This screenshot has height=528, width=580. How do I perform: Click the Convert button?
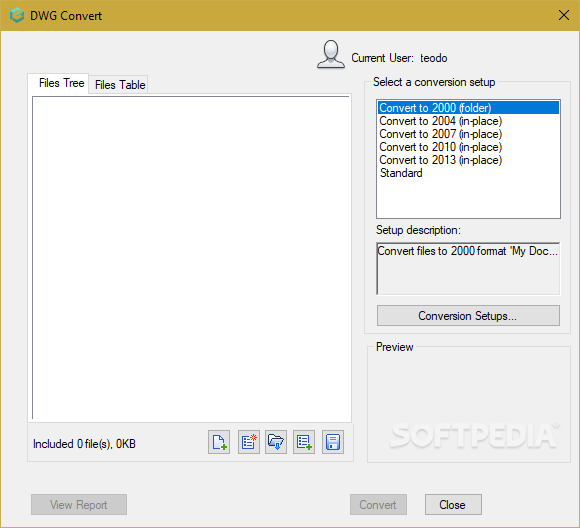click(378, 504)
